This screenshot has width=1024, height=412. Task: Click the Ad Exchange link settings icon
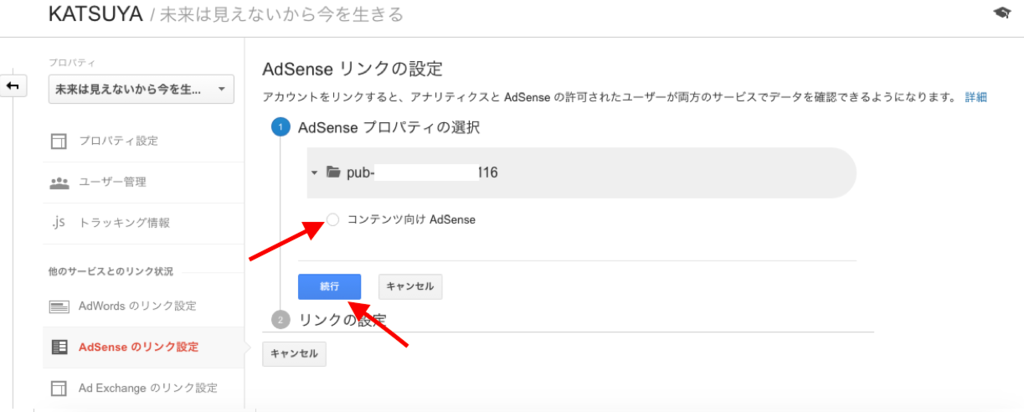pyautogui.click(x=59, y=388)
